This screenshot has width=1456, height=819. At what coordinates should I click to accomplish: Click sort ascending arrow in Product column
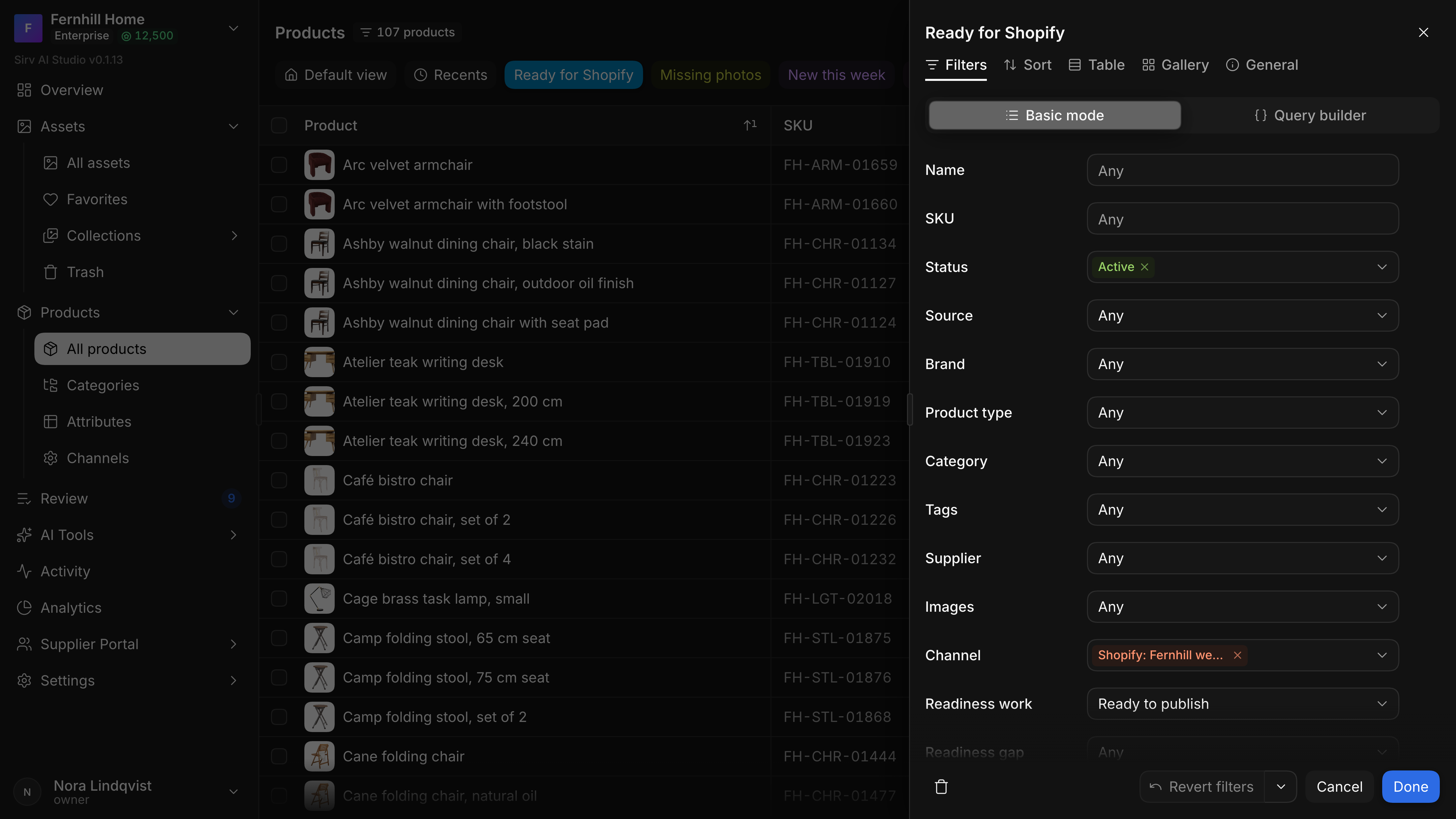(x=750, y=125)
